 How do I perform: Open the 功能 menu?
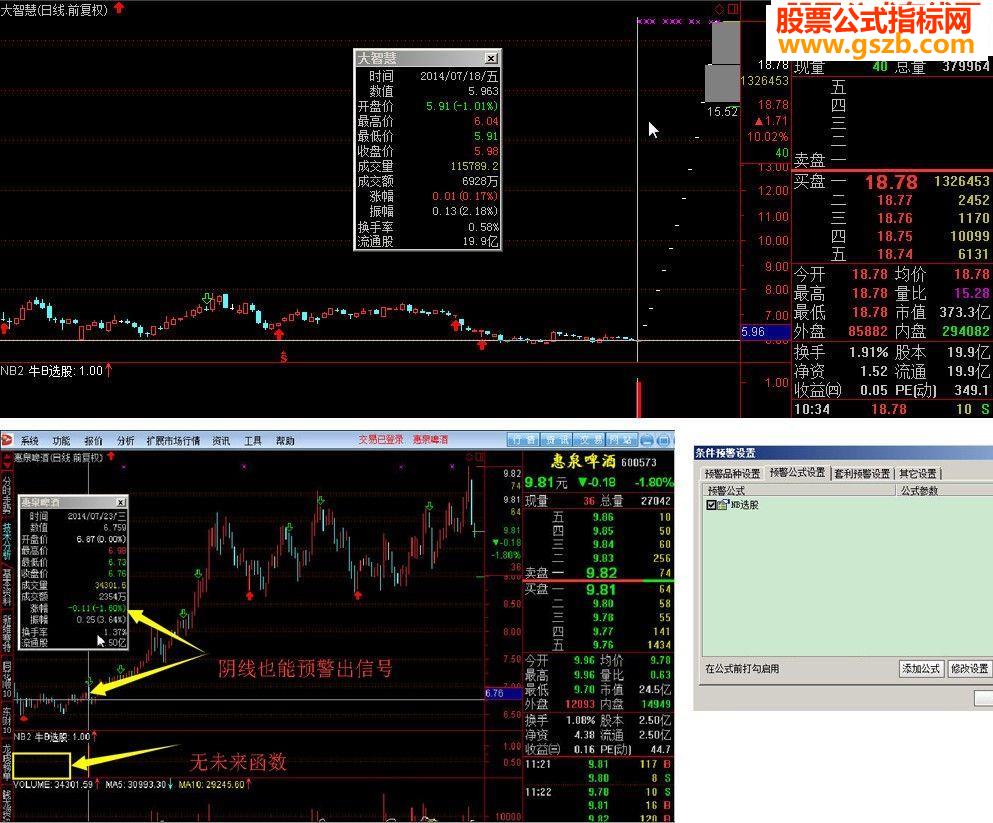61,441
